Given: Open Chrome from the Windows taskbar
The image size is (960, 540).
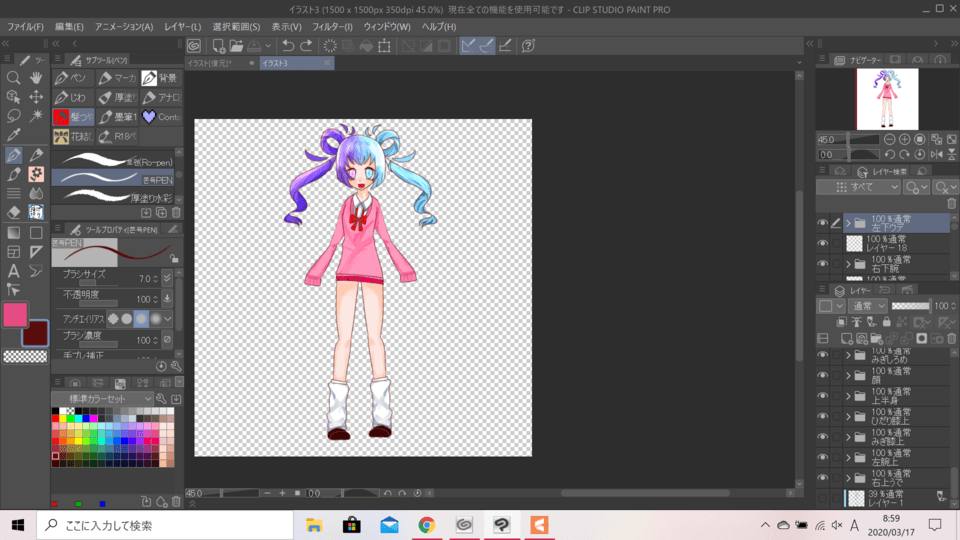Looking at the screenshot, I should pos(427,525).
